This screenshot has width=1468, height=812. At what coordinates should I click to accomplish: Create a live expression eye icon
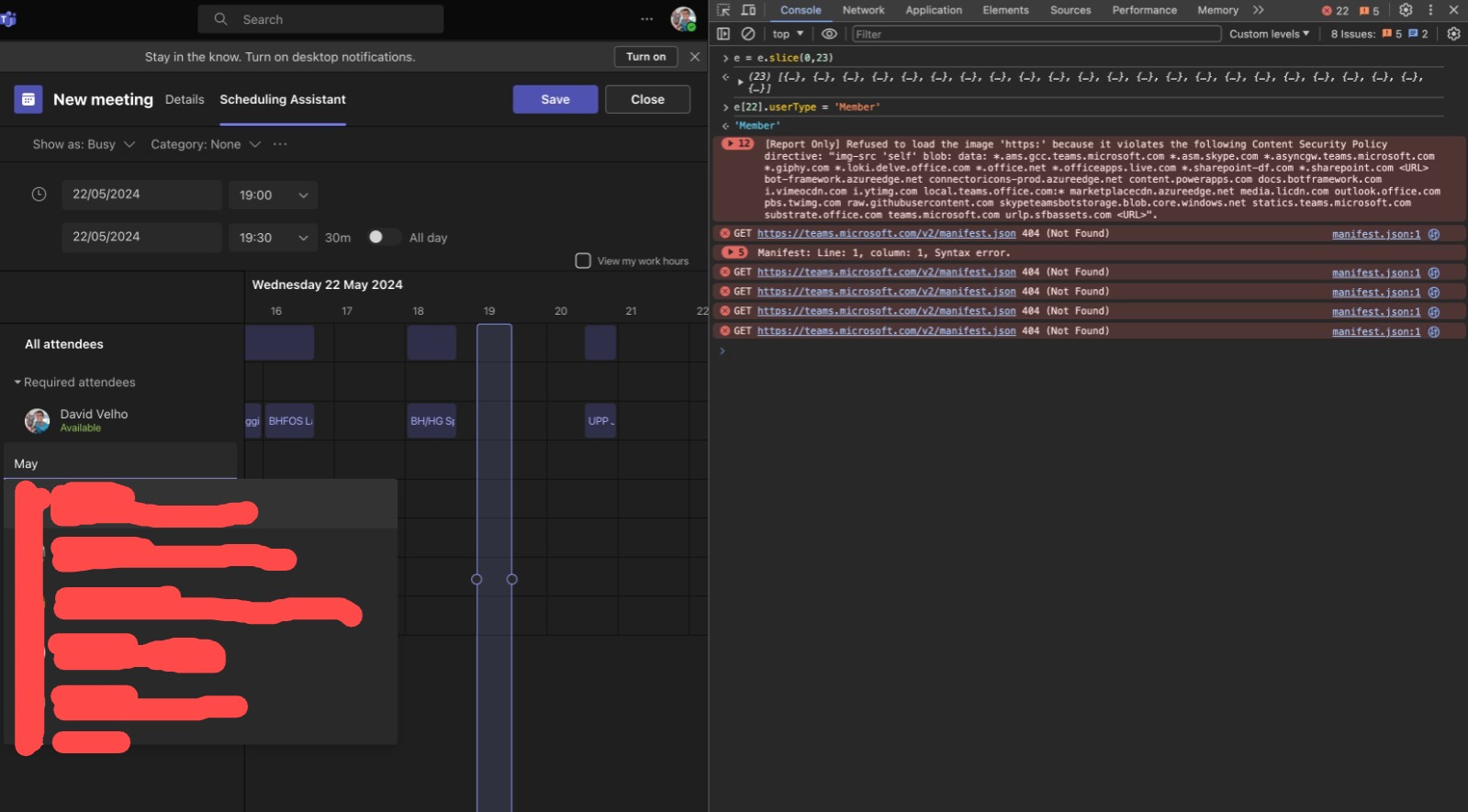coord(829,34)
